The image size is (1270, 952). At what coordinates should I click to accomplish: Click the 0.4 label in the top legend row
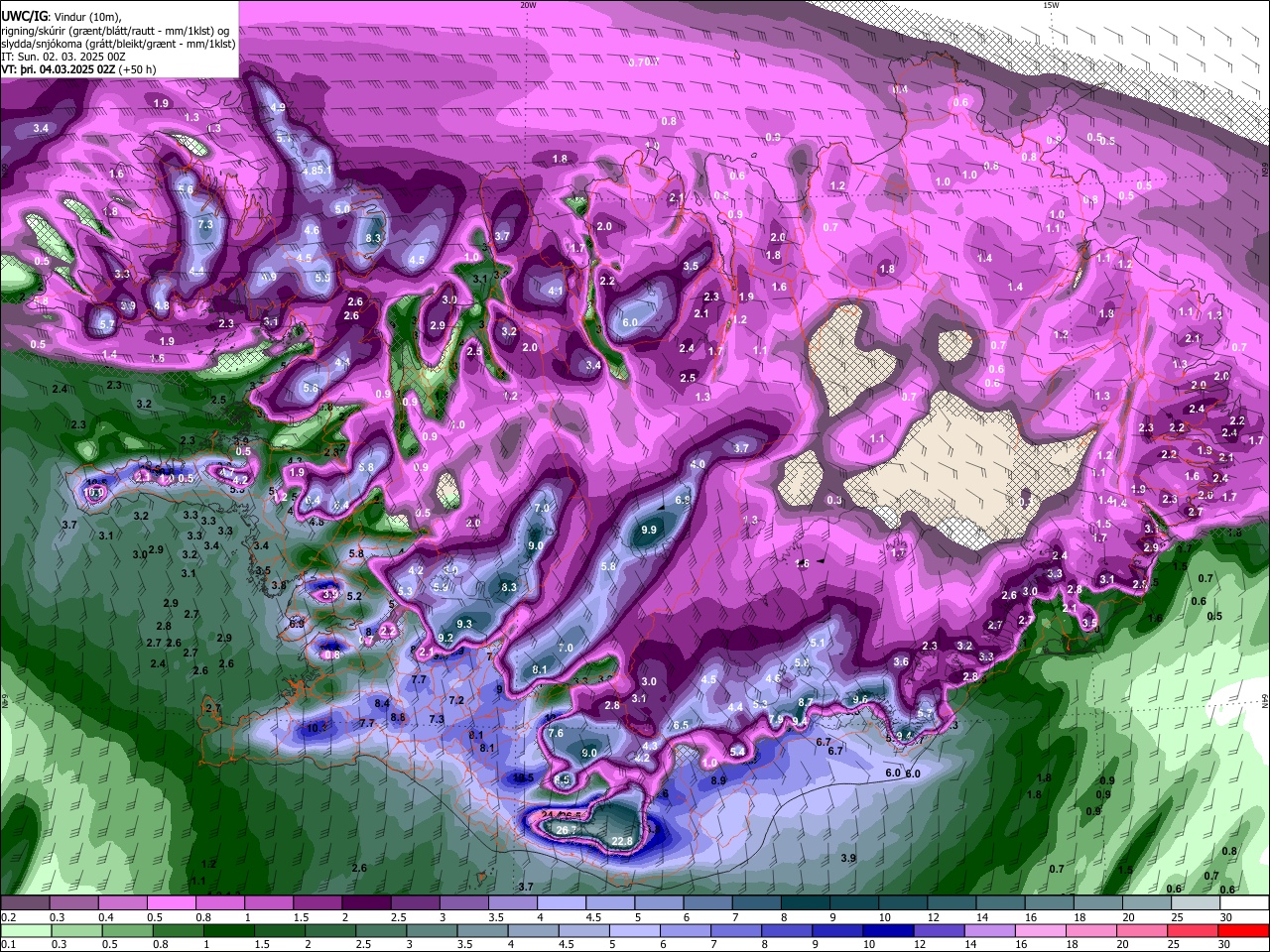106,917
